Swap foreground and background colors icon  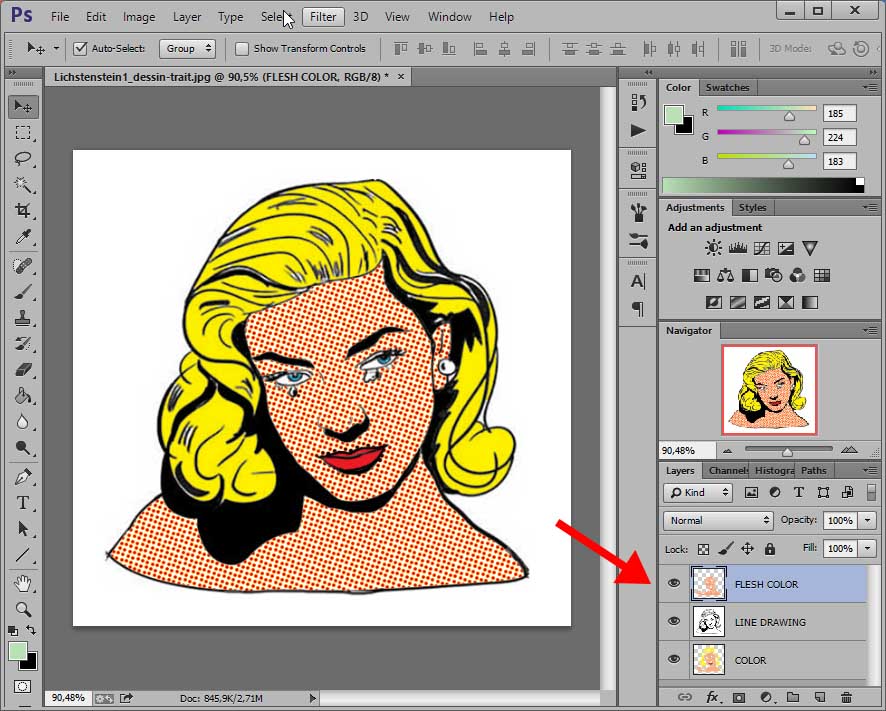pos(32,630)
